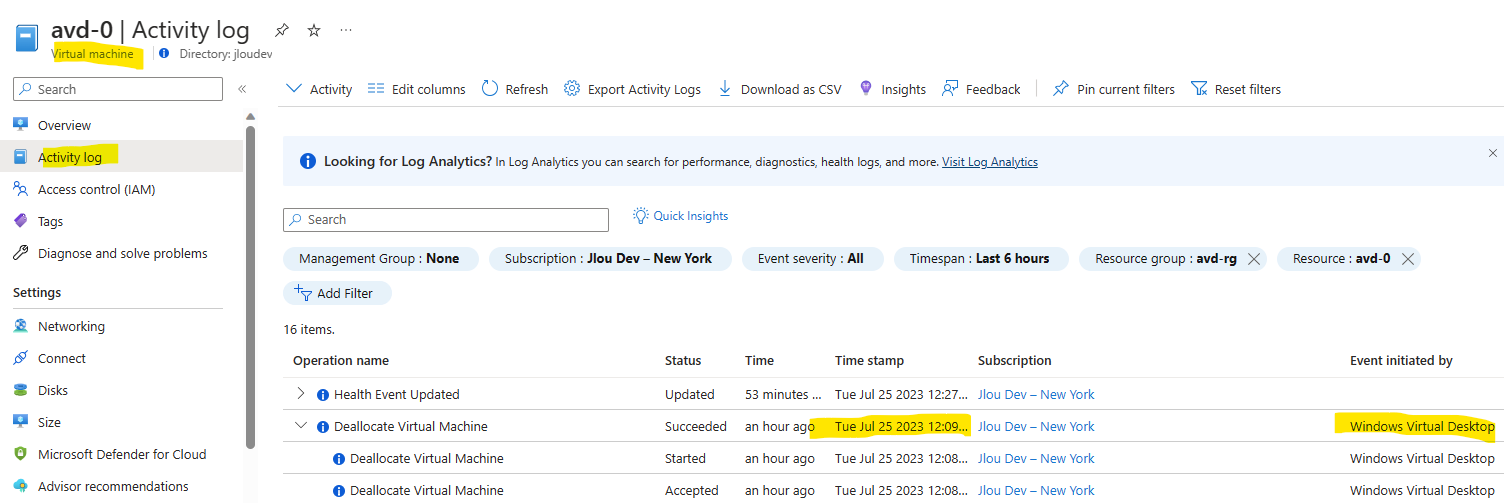
Task: Refresh the activity log
Action: click(515, 89)
